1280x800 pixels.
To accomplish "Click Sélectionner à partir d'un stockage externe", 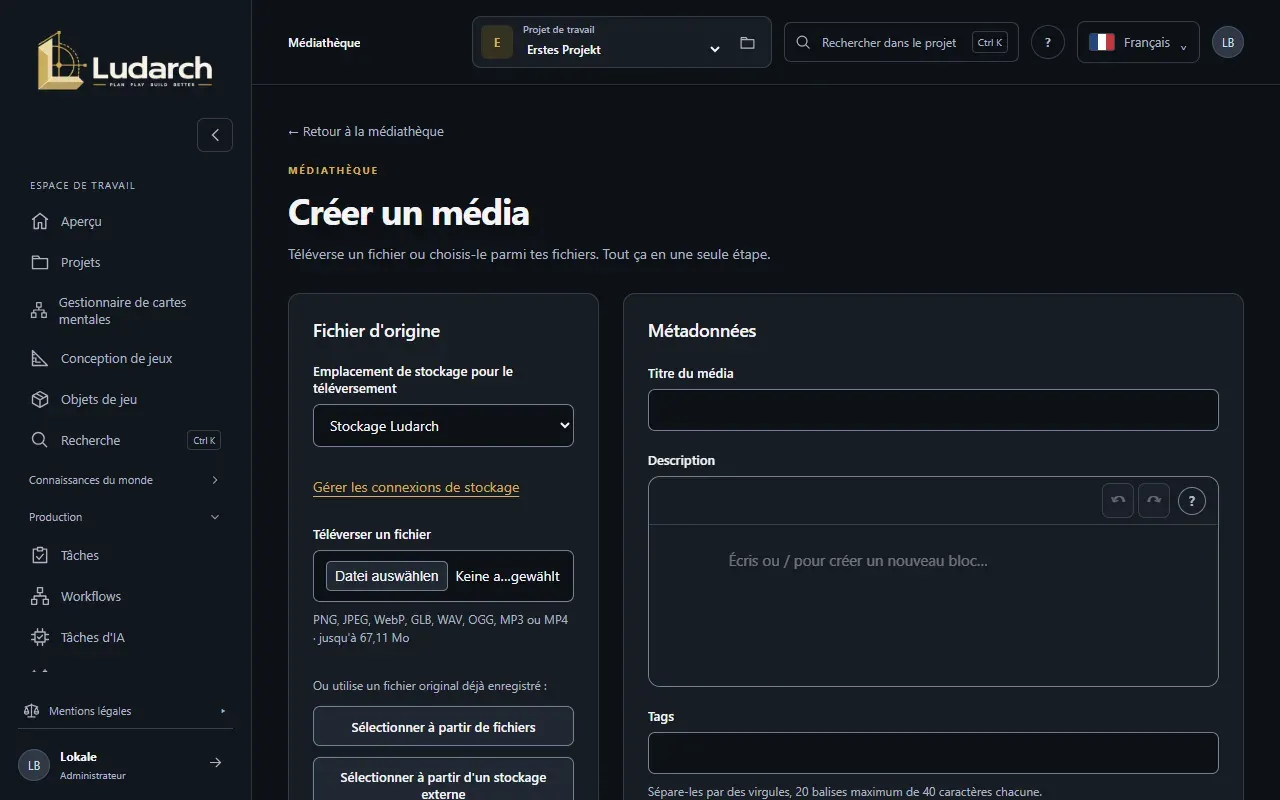I will (x=443, y=779).
